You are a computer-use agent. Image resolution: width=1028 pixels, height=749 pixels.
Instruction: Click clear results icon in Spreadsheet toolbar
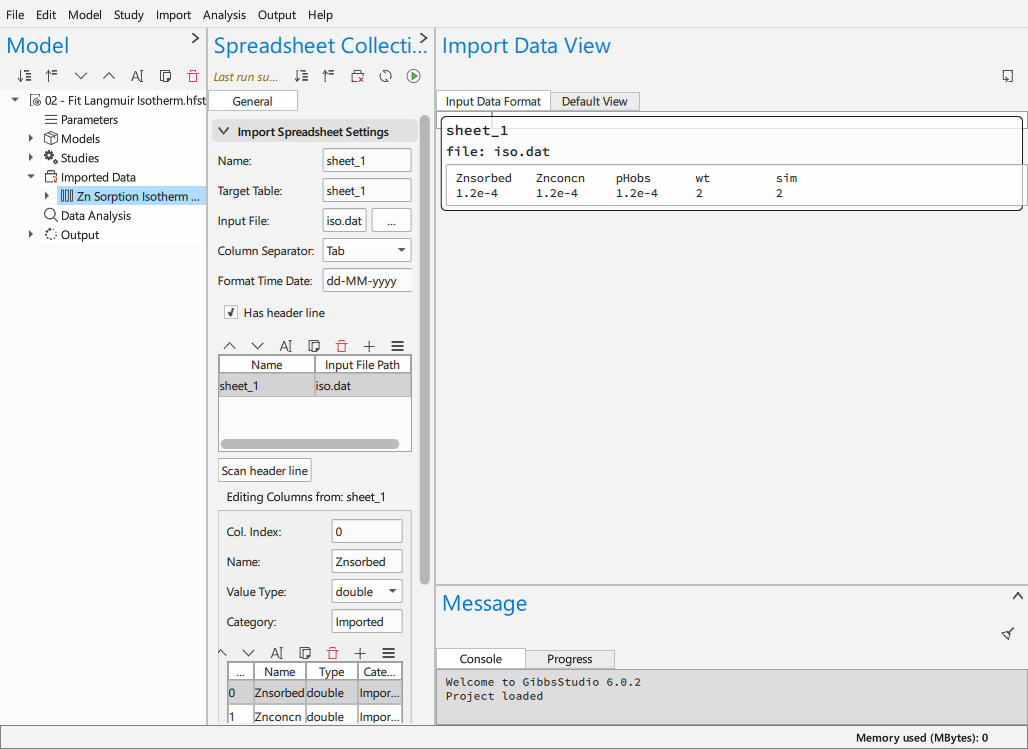tap(357, 76)
